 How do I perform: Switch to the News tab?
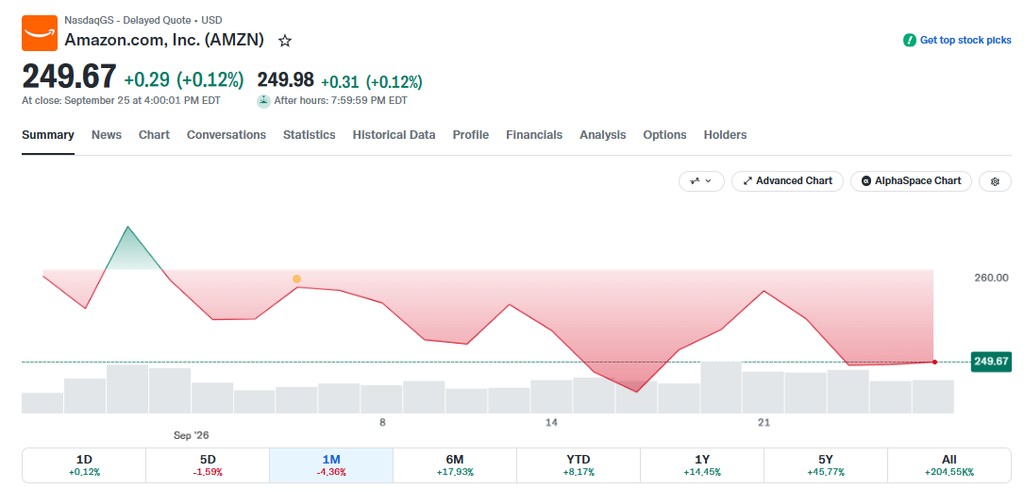[x=106, y=135]
